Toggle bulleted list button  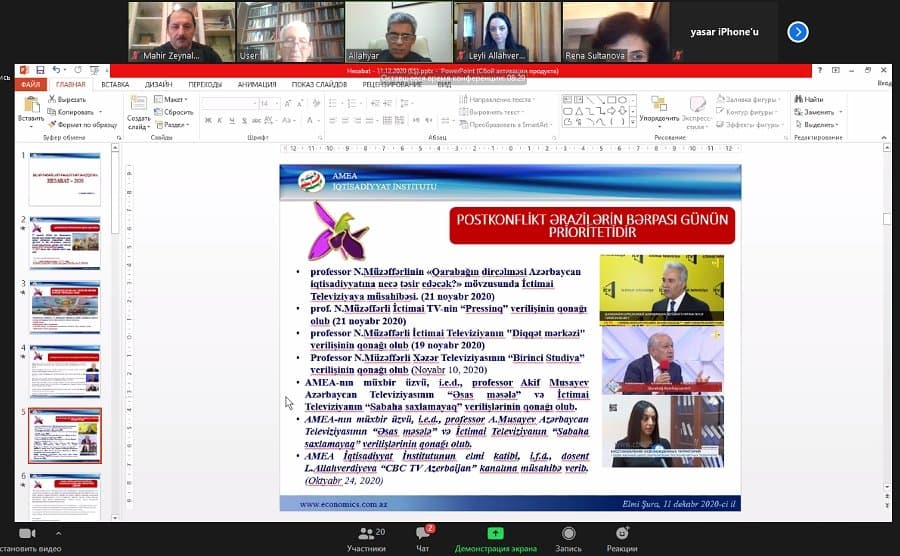click(x=333, y=103)
